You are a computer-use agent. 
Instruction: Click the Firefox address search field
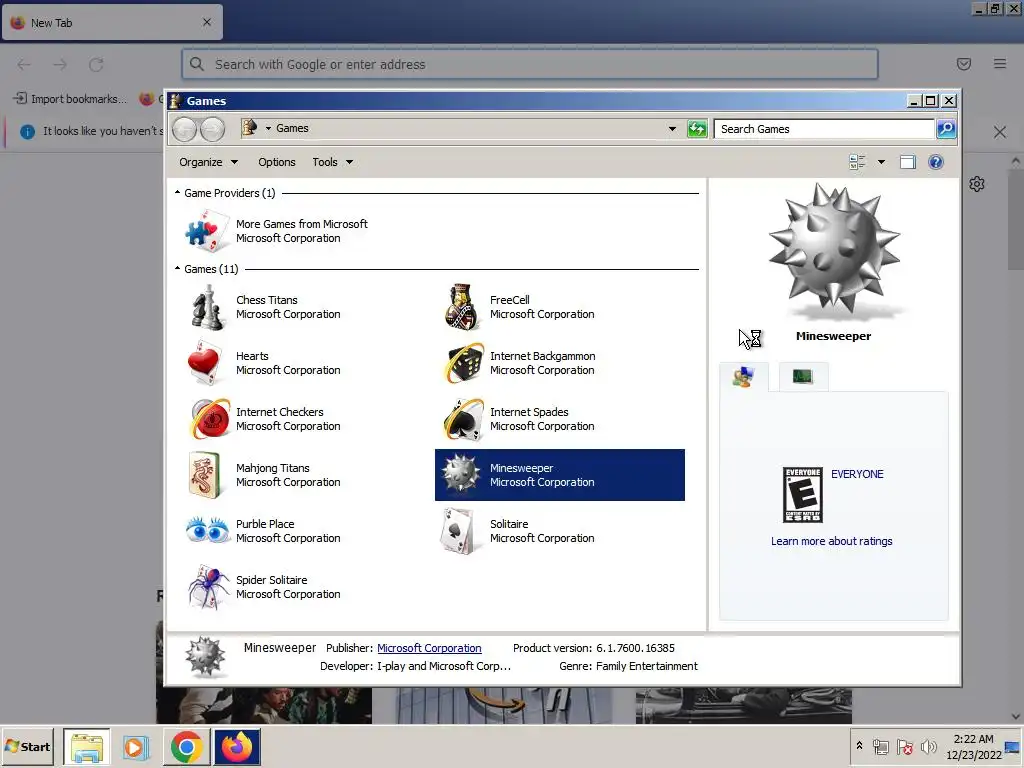click(530, 64)
